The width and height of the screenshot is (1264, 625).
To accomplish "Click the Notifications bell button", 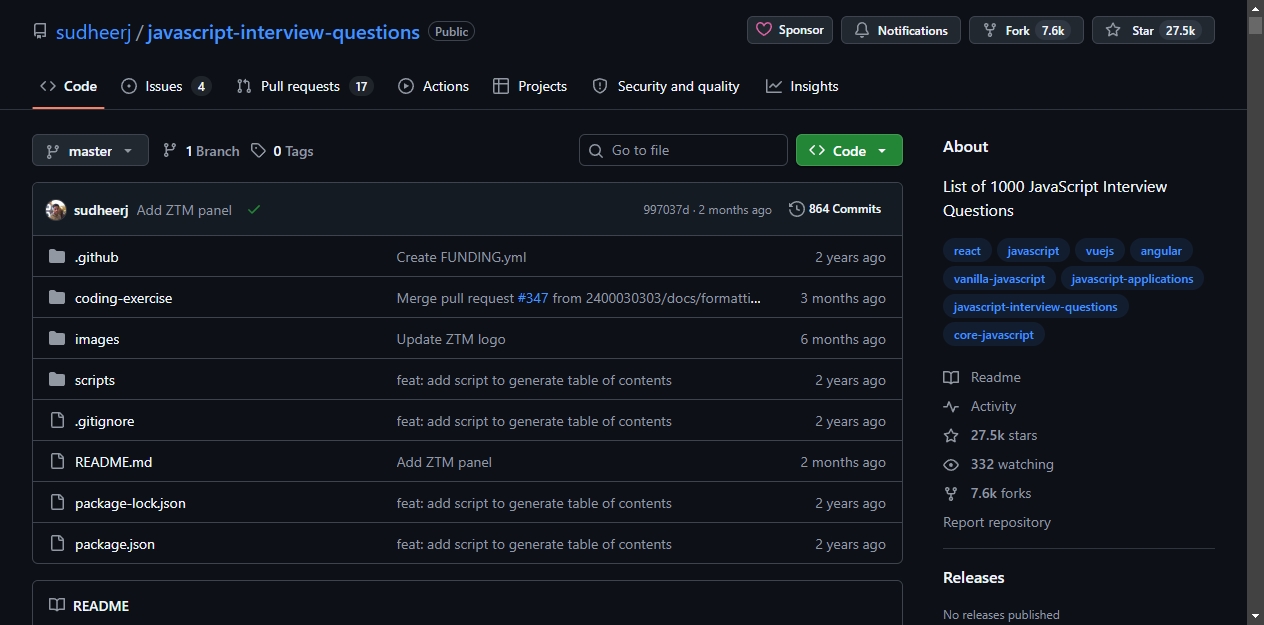I will click(x=901, y=30).
